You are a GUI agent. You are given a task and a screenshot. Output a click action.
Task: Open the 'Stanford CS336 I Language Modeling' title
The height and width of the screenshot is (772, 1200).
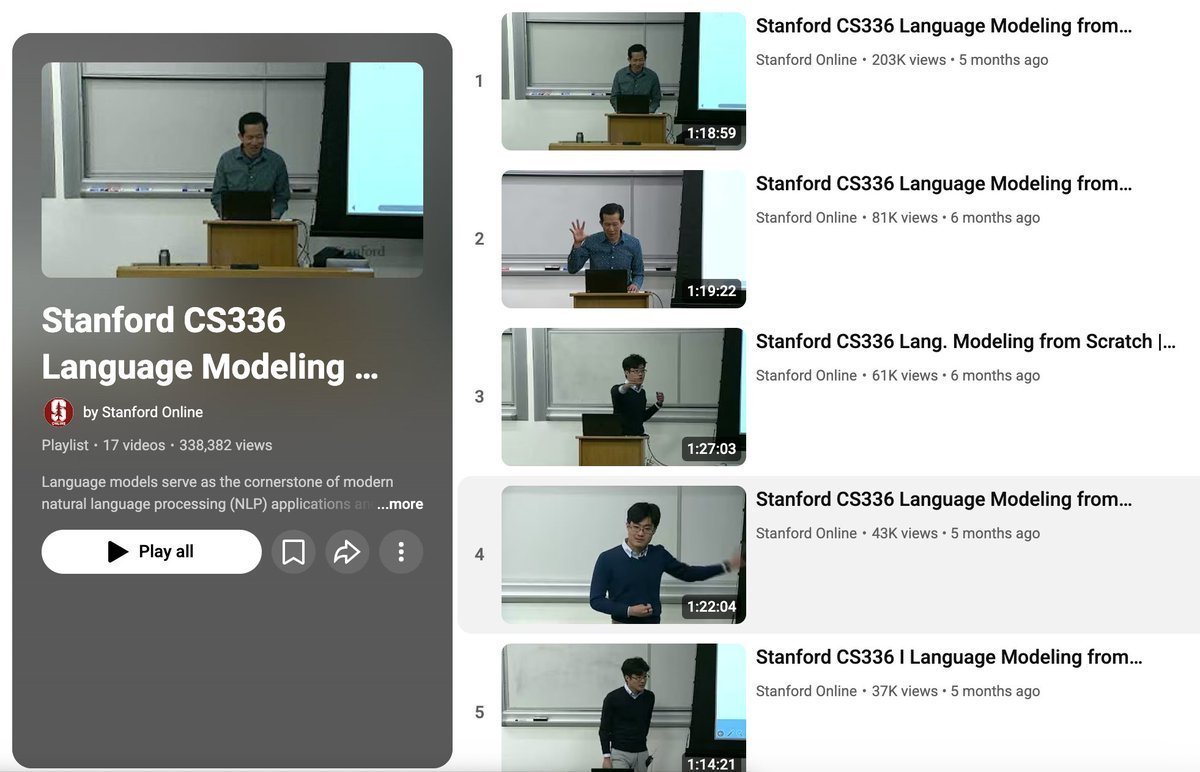949,658
